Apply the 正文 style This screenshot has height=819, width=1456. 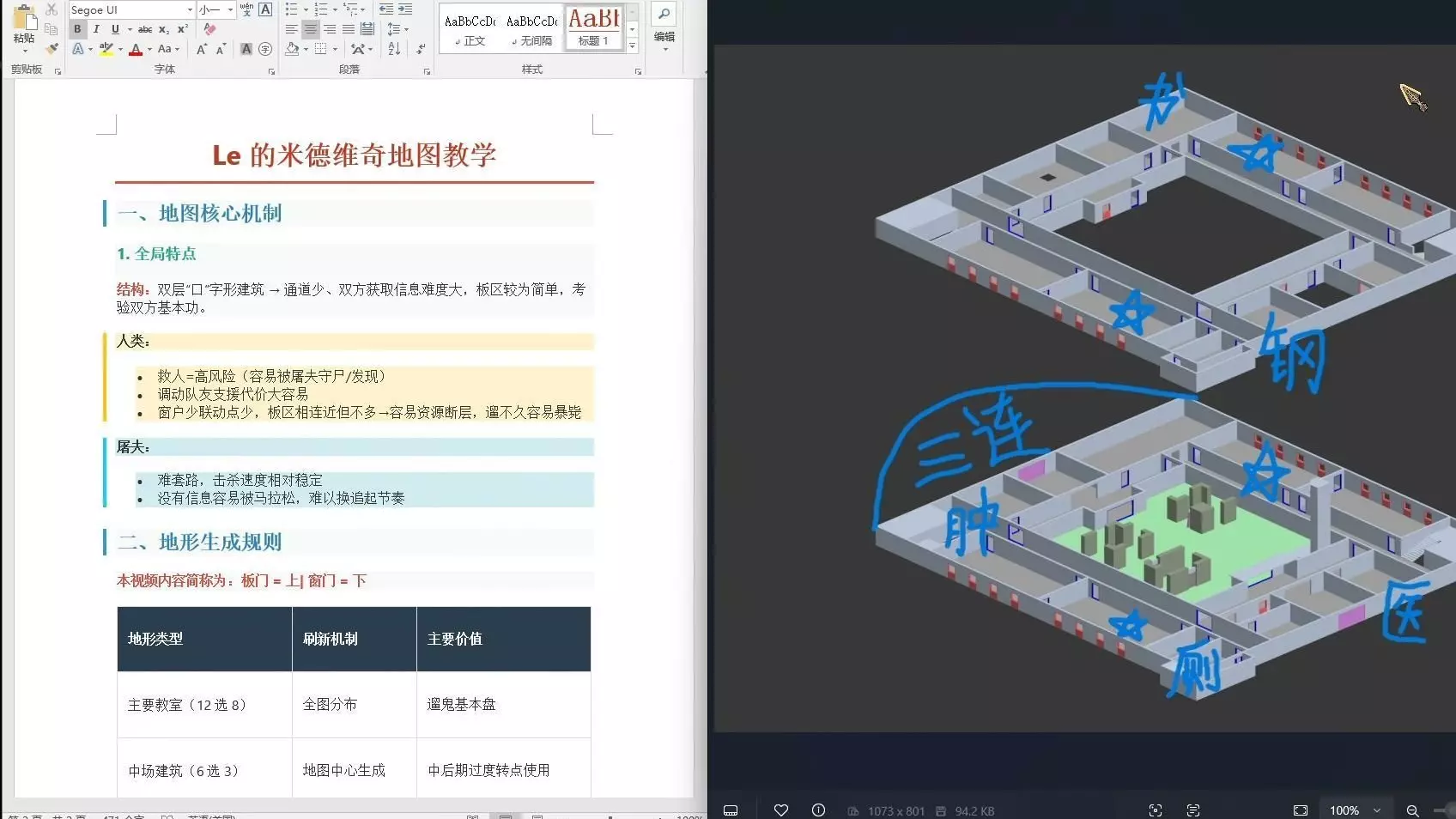tap(470, 29)
